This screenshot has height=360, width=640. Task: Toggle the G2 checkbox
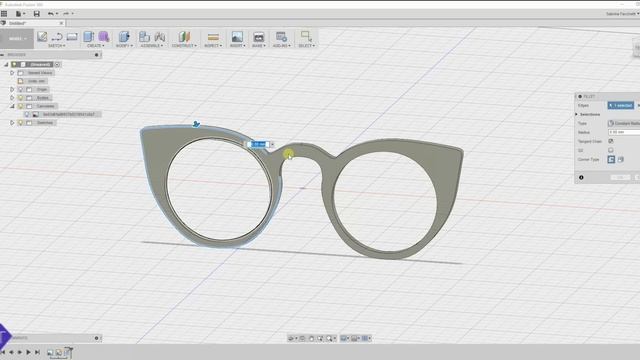pos(611,150)
